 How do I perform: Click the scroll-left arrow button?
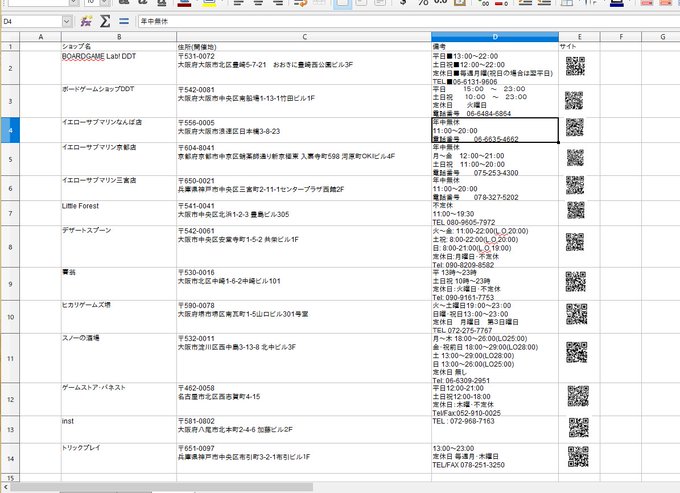tap(5, 487)
